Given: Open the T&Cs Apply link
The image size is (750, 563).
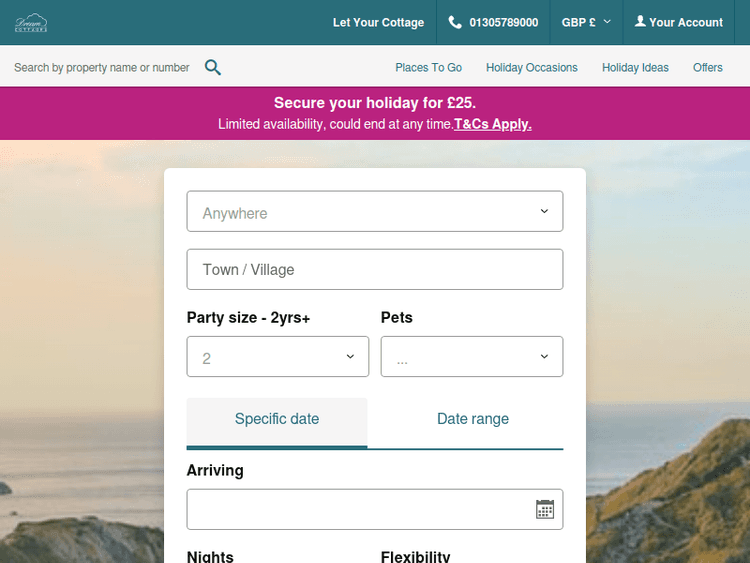Looking at the screenshot, I should pyautogui.click(x=493, y=125).
